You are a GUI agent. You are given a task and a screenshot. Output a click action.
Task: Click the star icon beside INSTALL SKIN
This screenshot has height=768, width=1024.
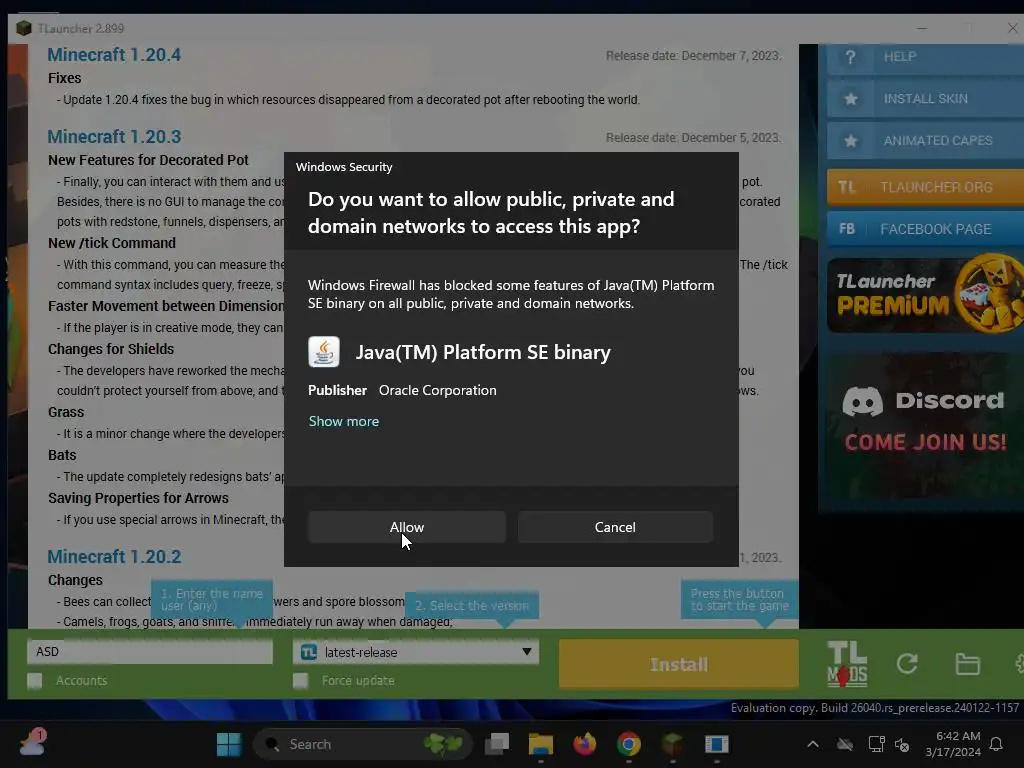pyautogui.click(x=850, y=99)
